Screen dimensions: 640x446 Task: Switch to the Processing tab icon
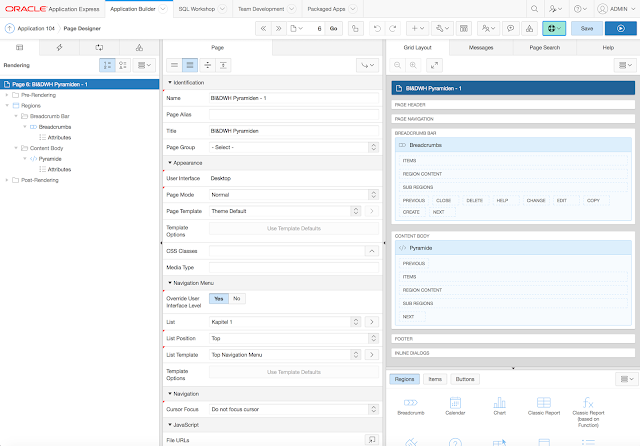[x=99, y=48]
